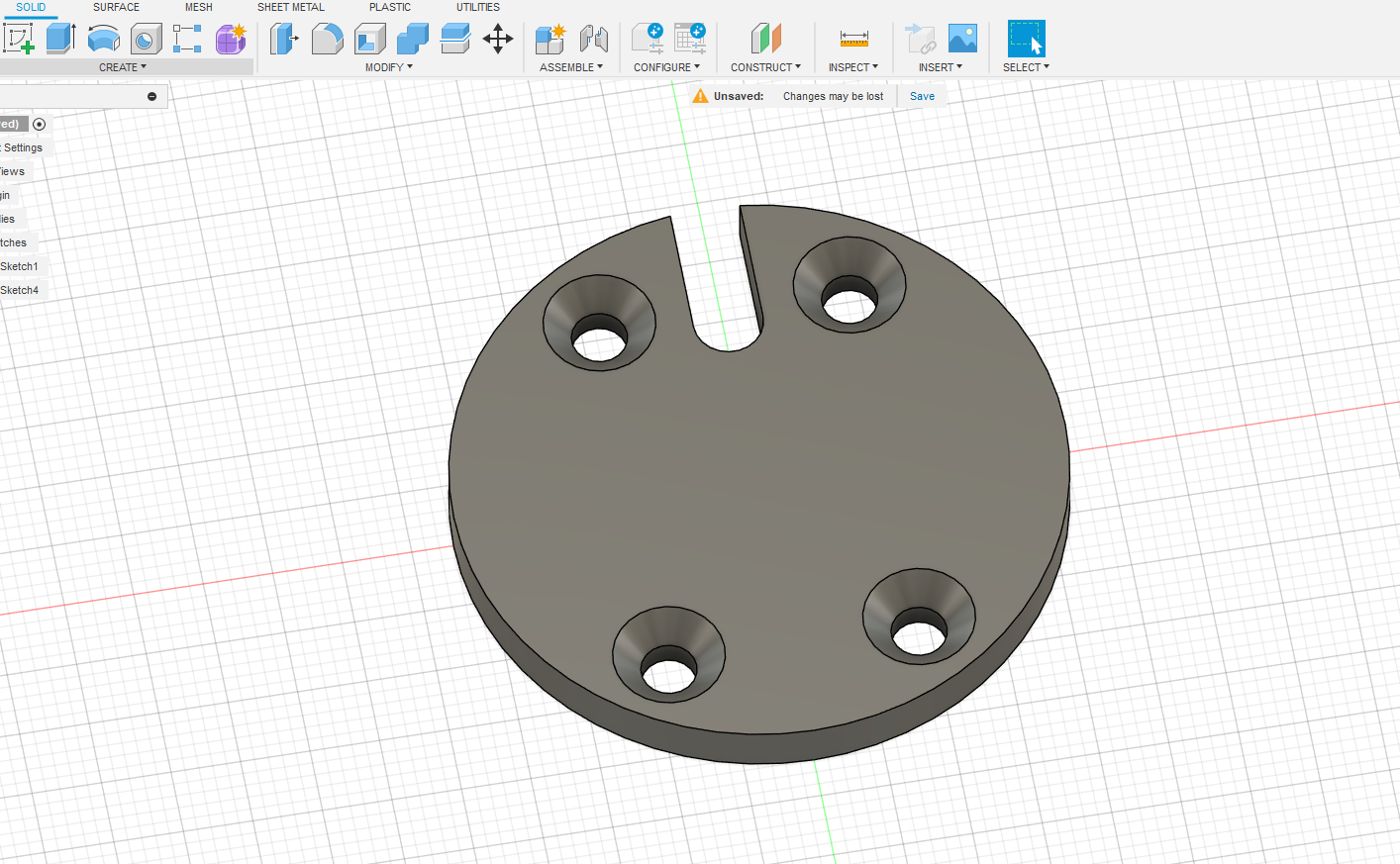
Task: Click the Save link in unsaved banner
Action: point(922,96)
